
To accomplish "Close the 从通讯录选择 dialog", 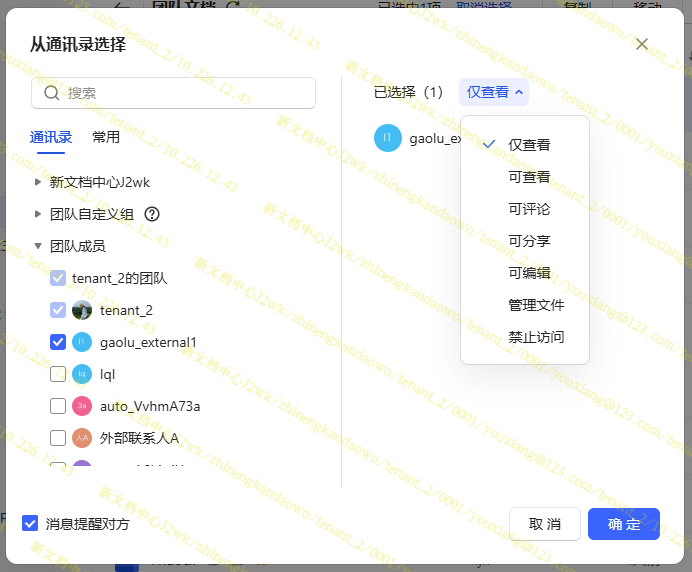I will [x=642, y=44].
